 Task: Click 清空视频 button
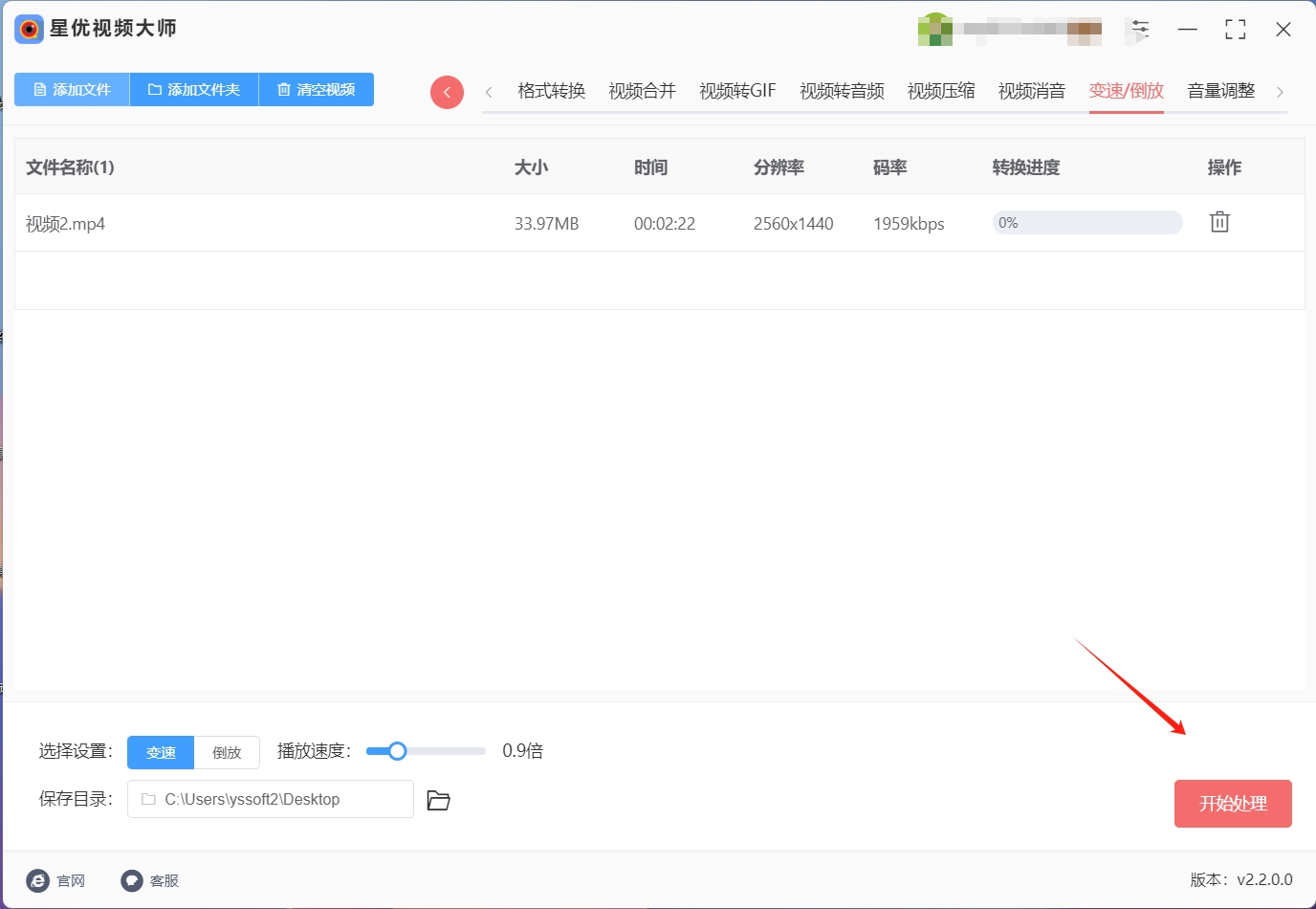(x=317, y=89)
